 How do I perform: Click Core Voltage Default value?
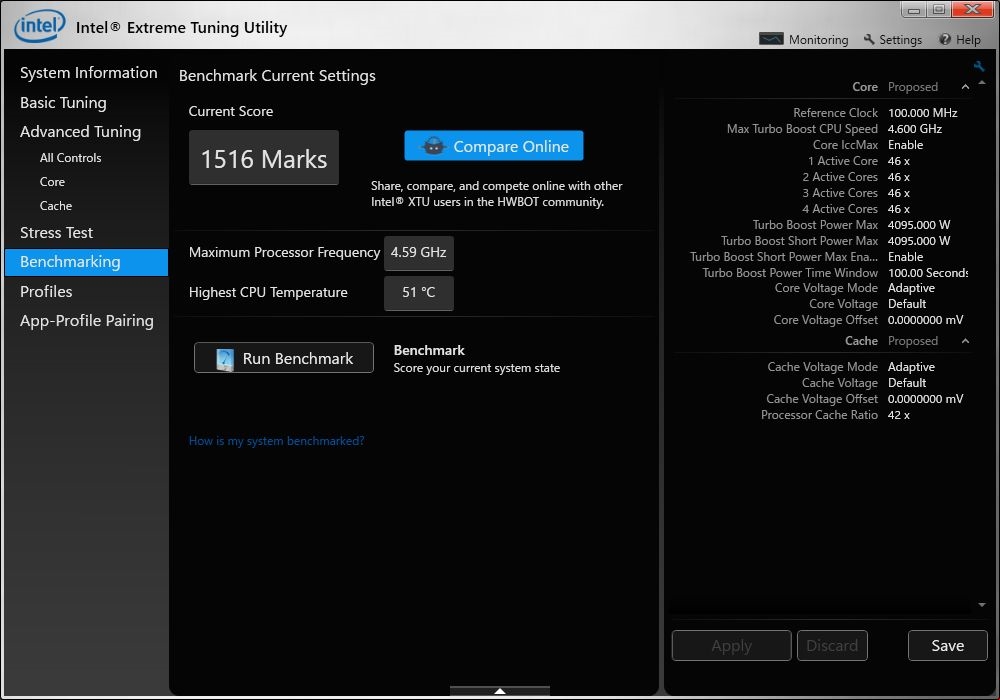coord(907,303)
